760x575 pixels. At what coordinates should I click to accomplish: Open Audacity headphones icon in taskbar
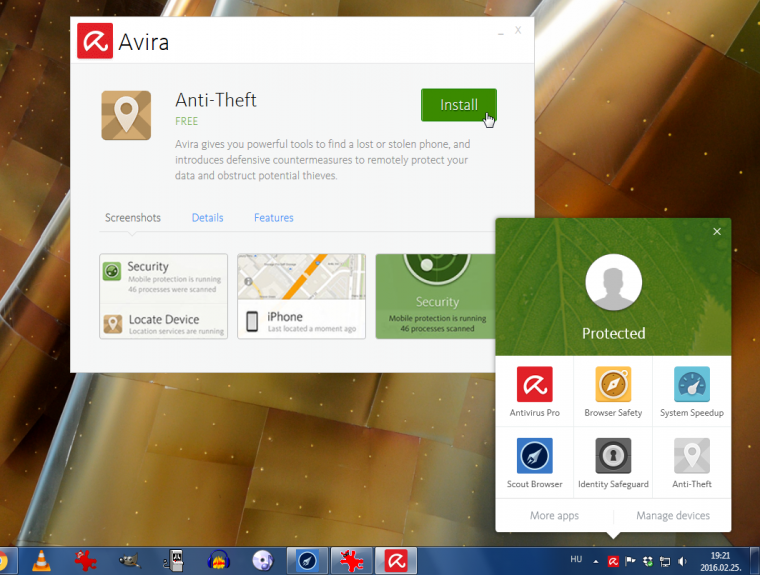pos(218,561)
